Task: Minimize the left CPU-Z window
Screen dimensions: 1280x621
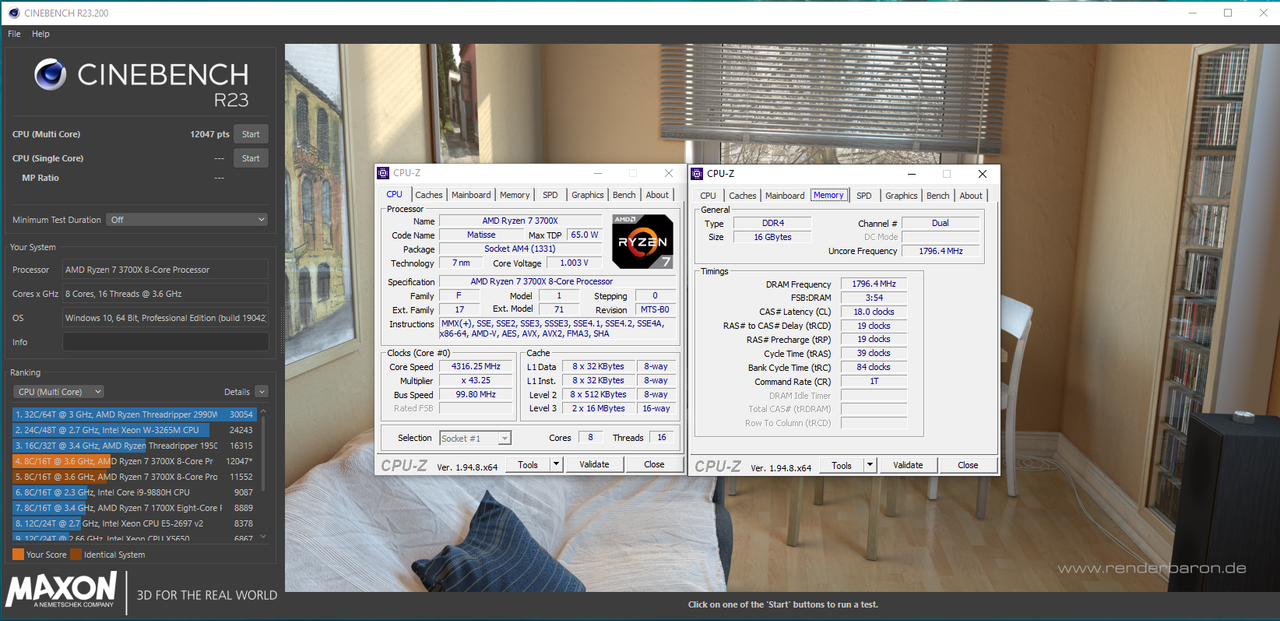Action: [x=596, y=173]
